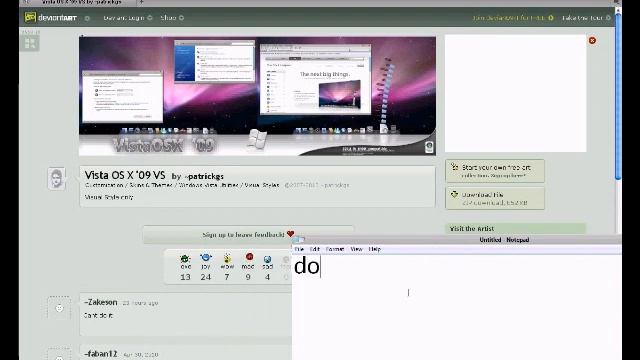Open the Deviant Login dropdown
The image size is (640, 360).
[127, 18]
